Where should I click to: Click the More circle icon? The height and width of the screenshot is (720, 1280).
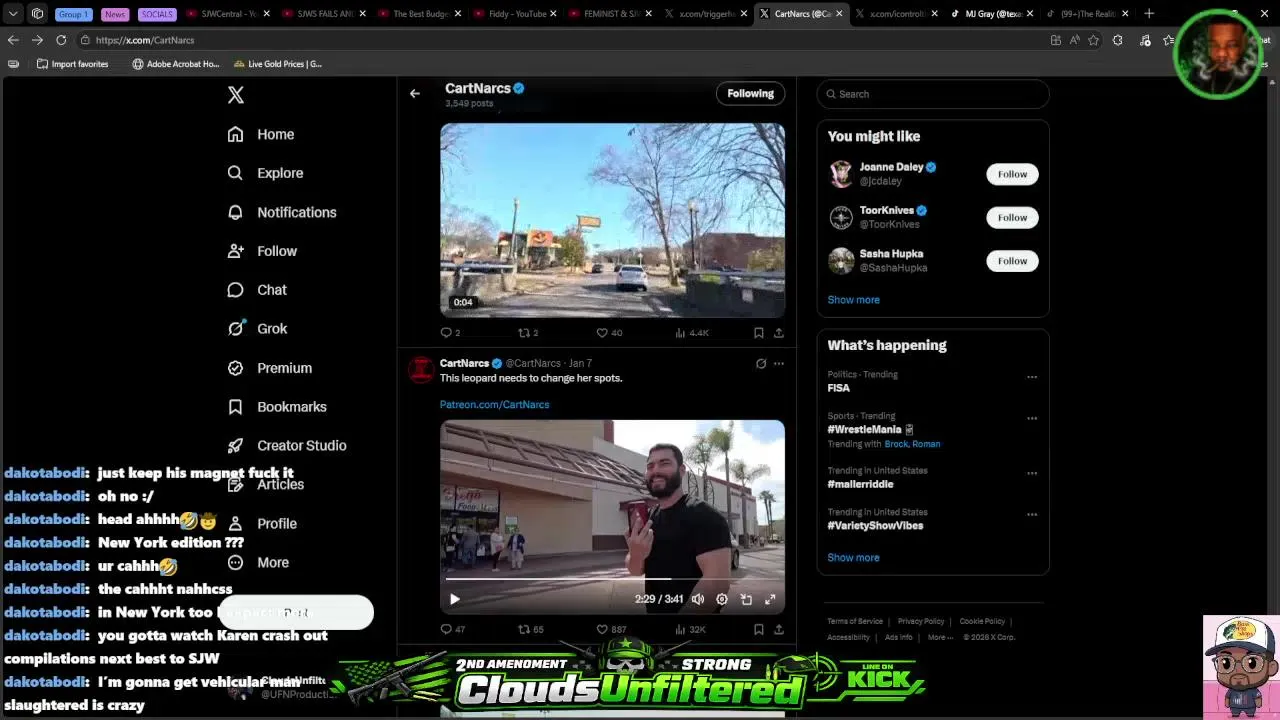(x=235, y=563)
